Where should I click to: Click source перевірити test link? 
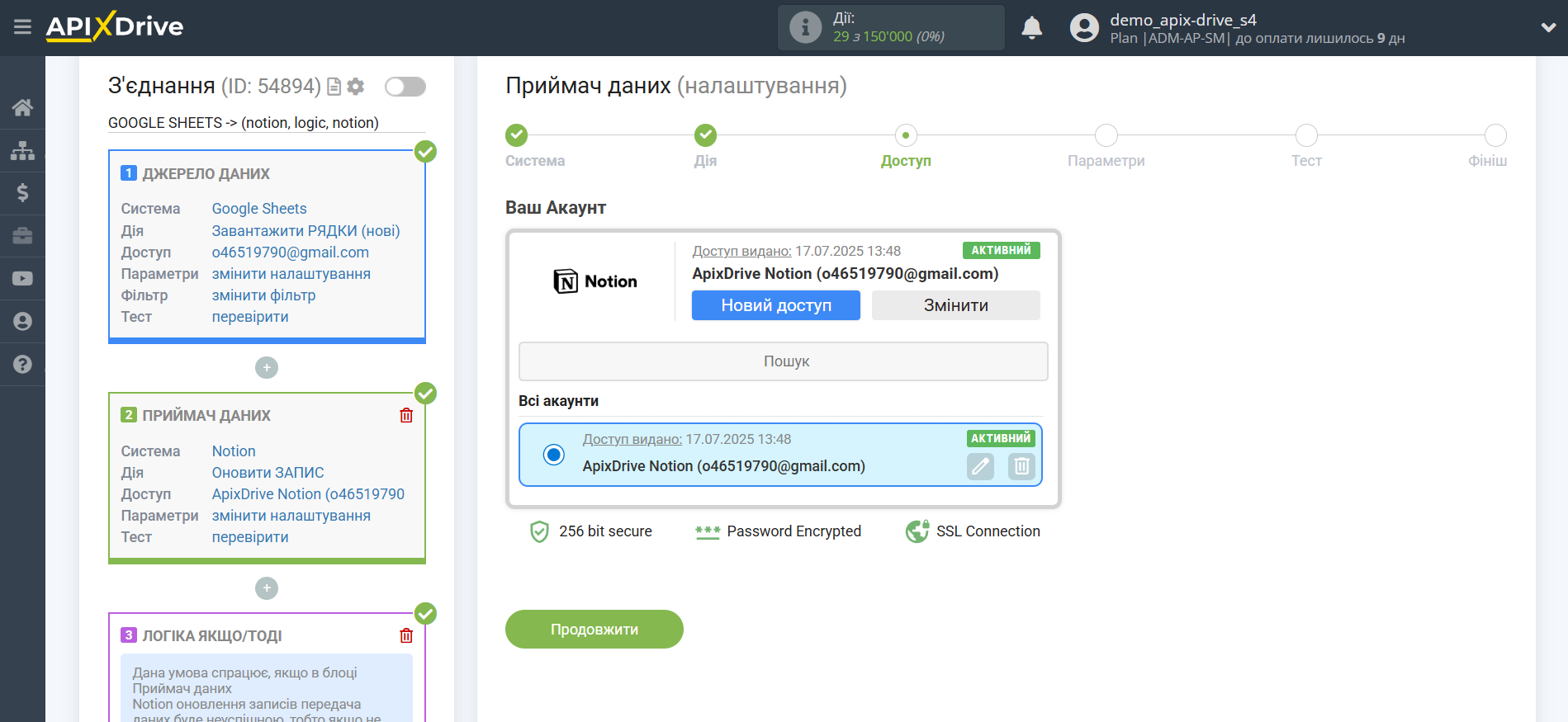point(250,317)
